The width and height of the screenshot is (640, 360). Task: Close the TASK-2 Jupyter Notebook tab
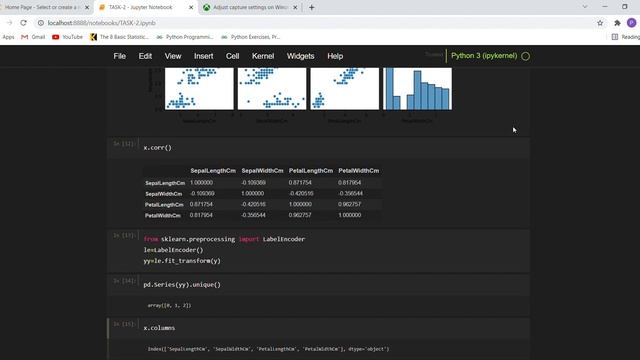191,7
